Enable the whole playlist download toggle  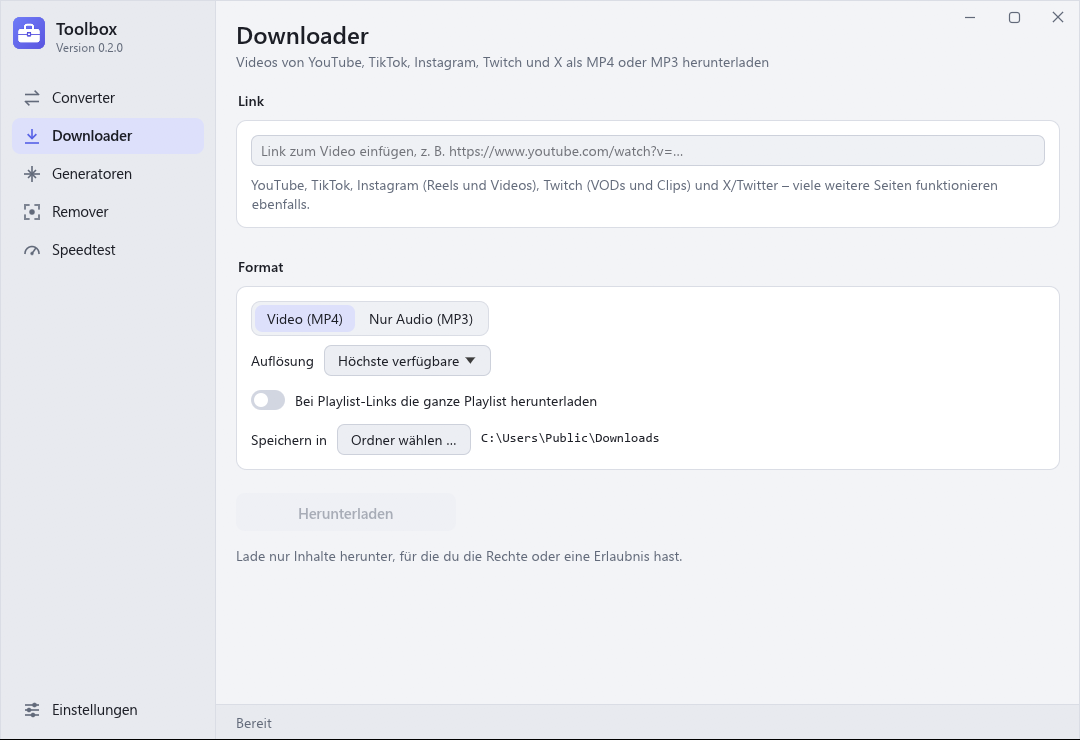pos(268,400)
